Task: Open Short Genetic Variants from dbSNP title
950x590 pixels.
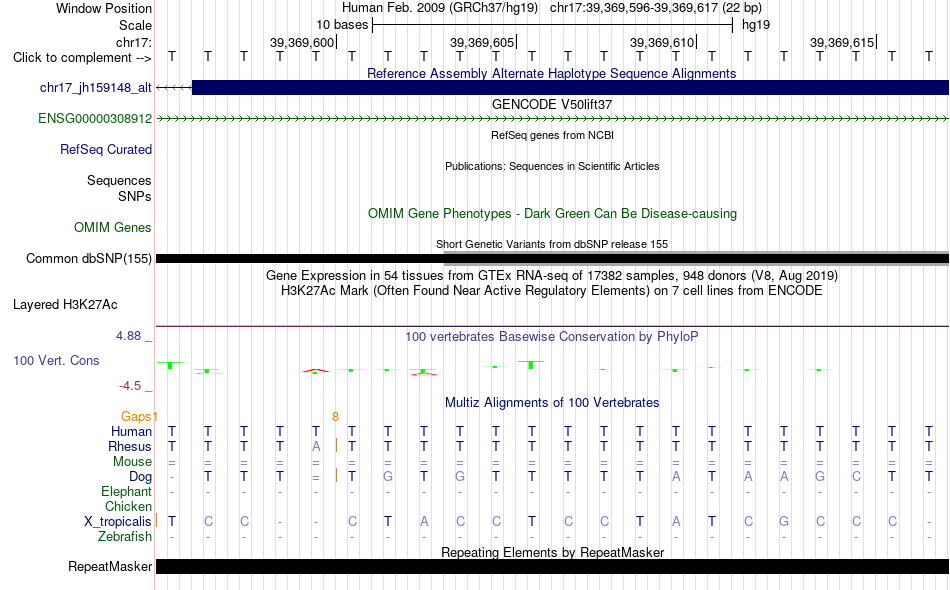Action: pos(552,244)
